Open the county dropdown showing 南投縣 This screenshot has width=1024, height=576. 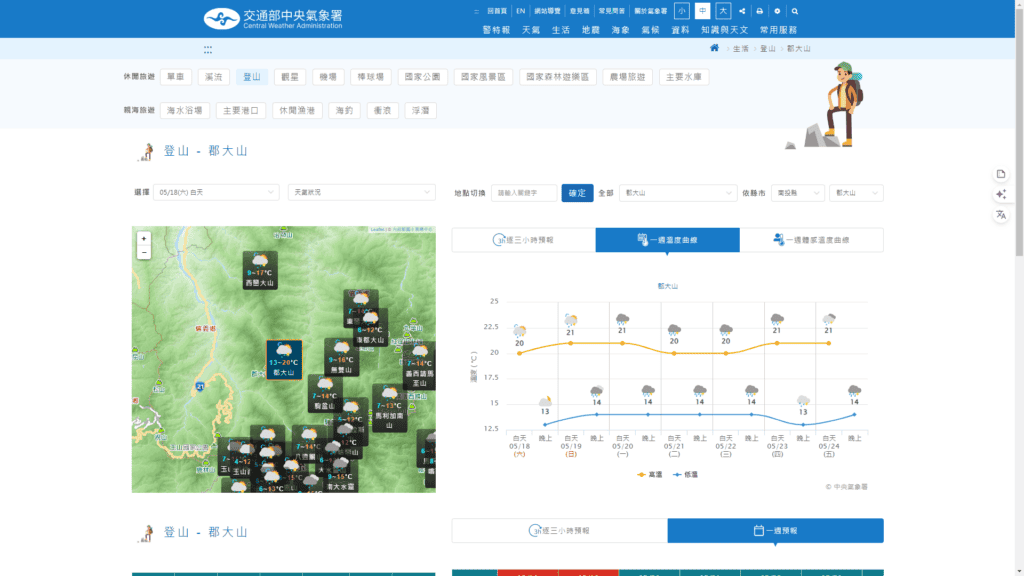[798, 193]
